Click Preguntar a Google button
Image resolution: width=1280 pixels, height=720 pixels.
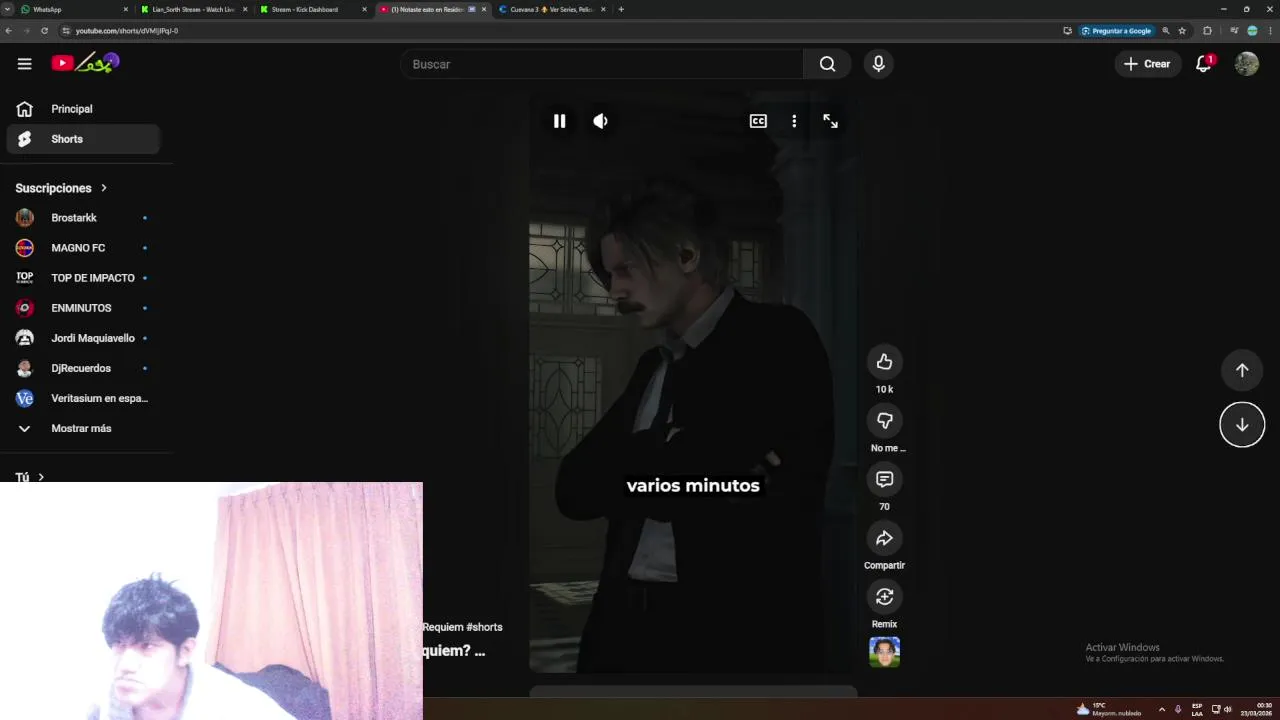[x=1117, y=31]
